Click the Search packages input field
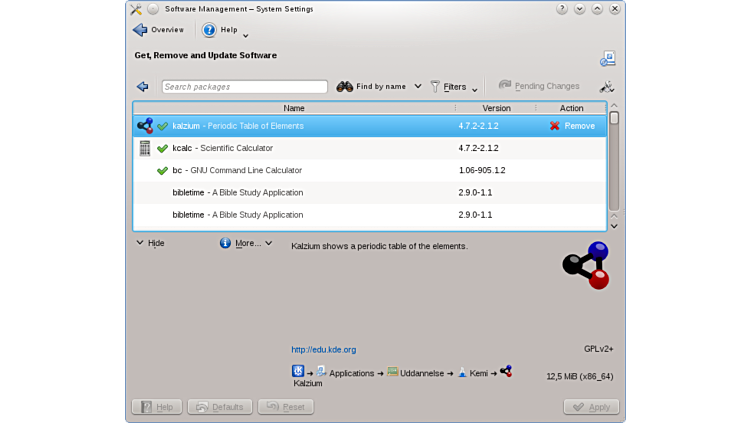This screenshot has width=752, height=423. coord(244,87)
